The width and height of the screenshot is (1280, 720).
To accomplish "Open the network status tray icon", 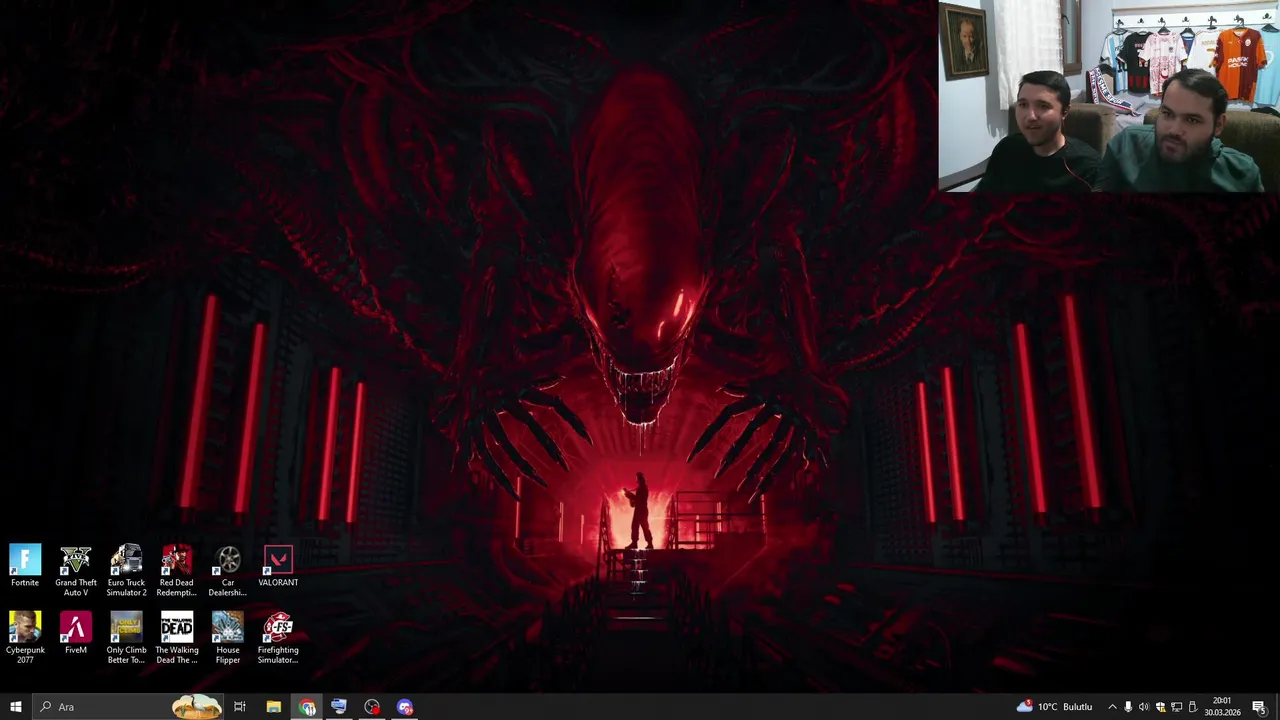I will (1176, 707).
